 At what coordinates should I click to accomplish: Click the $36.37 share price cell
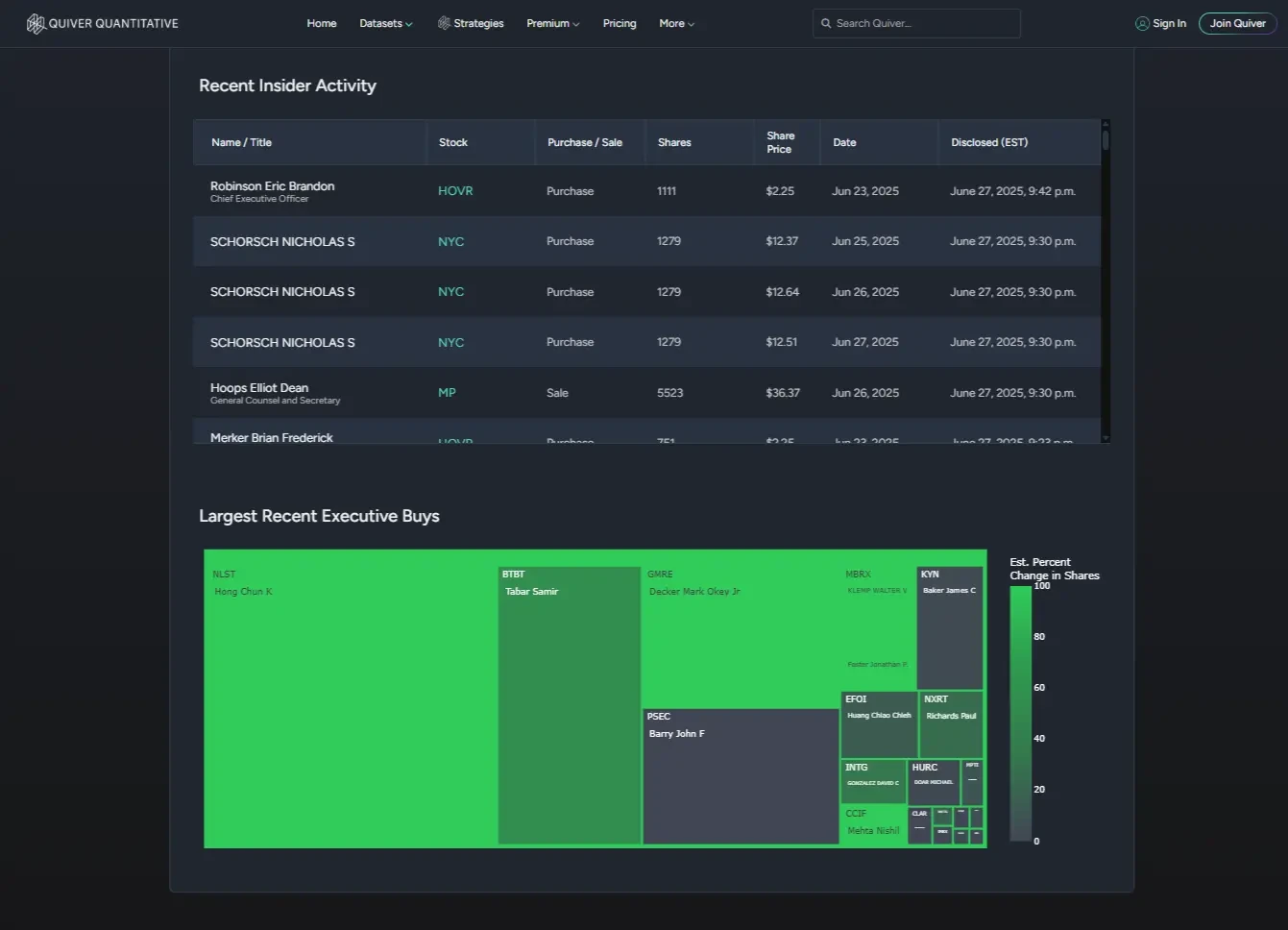(783, 393)
